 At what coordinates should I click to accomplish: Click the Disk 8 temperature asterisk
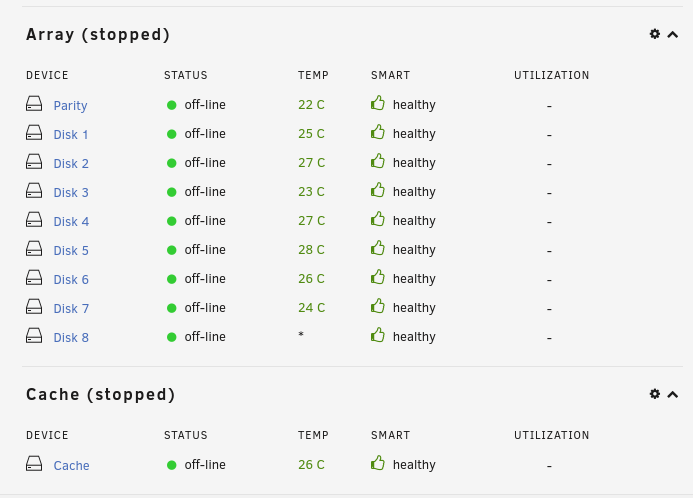[301, 335]
